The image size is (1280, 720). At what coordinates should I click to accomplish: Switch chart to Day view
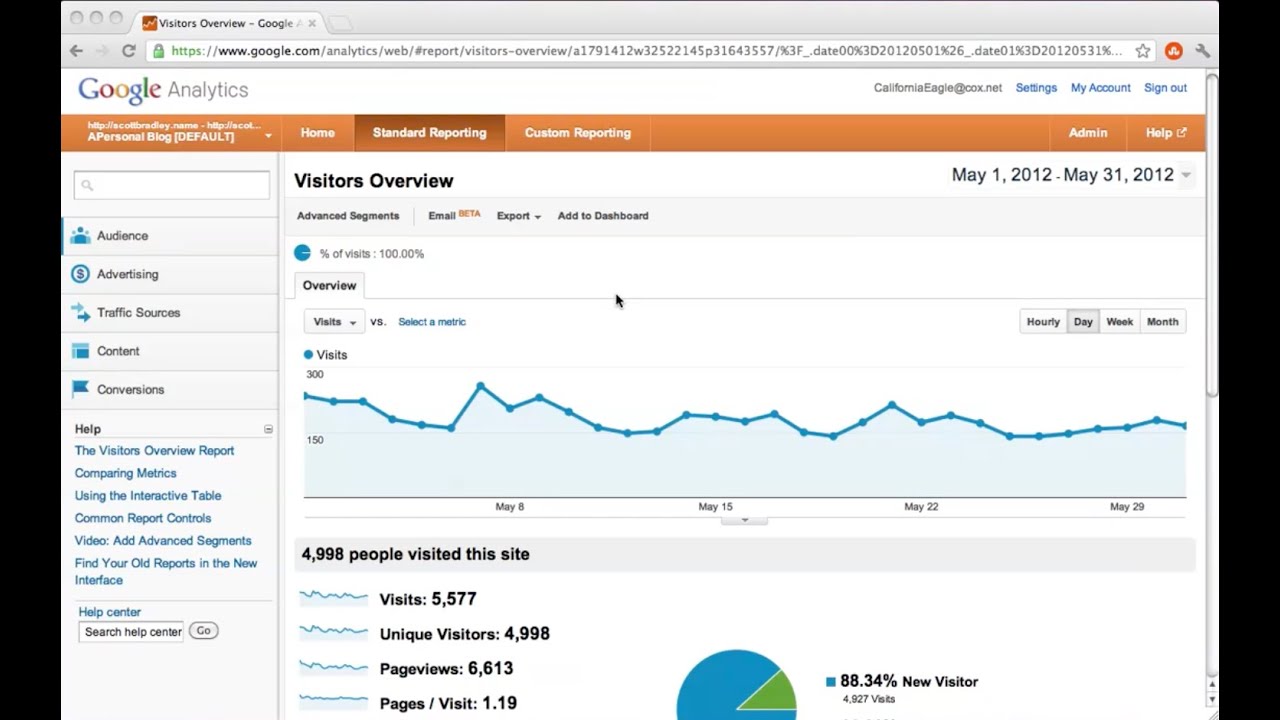[x=1083, y=322]
